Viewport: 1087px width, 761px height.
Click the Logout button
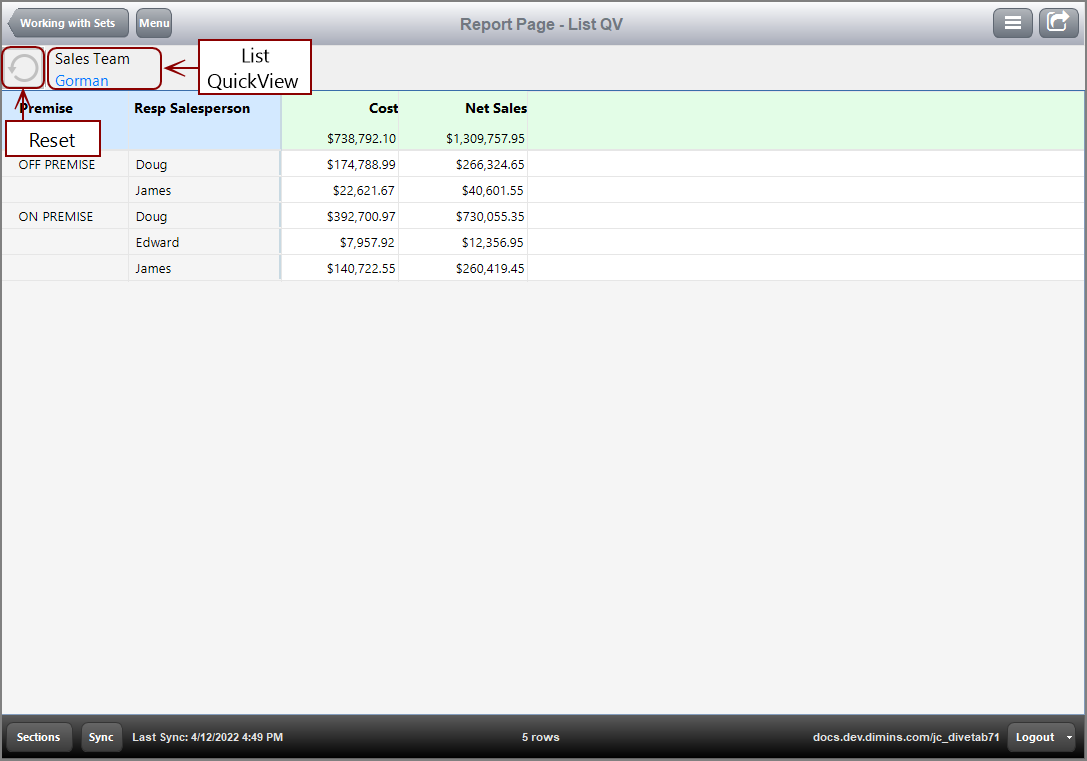pos(1036,737)
